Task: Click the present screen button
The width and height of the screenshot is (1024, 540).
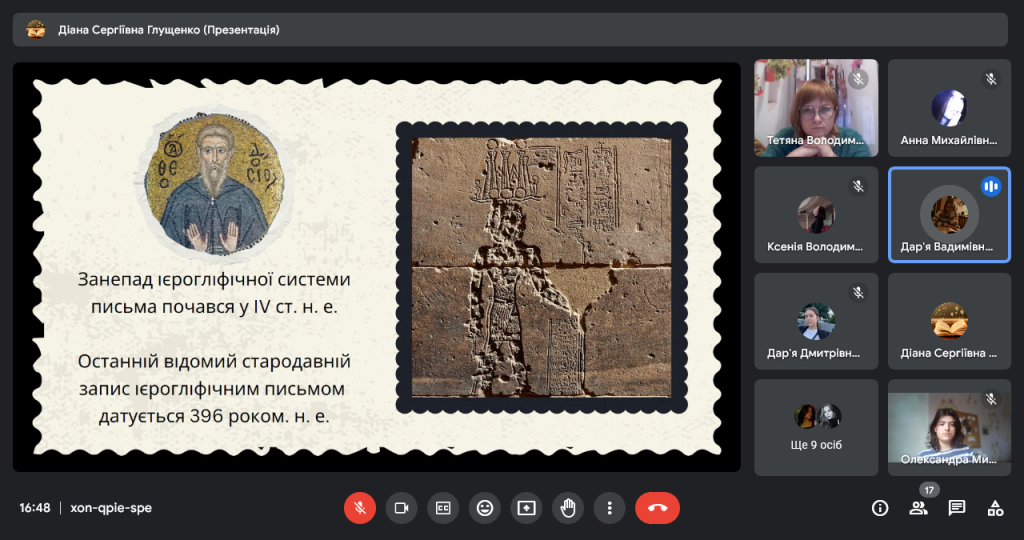Action: 526,508
